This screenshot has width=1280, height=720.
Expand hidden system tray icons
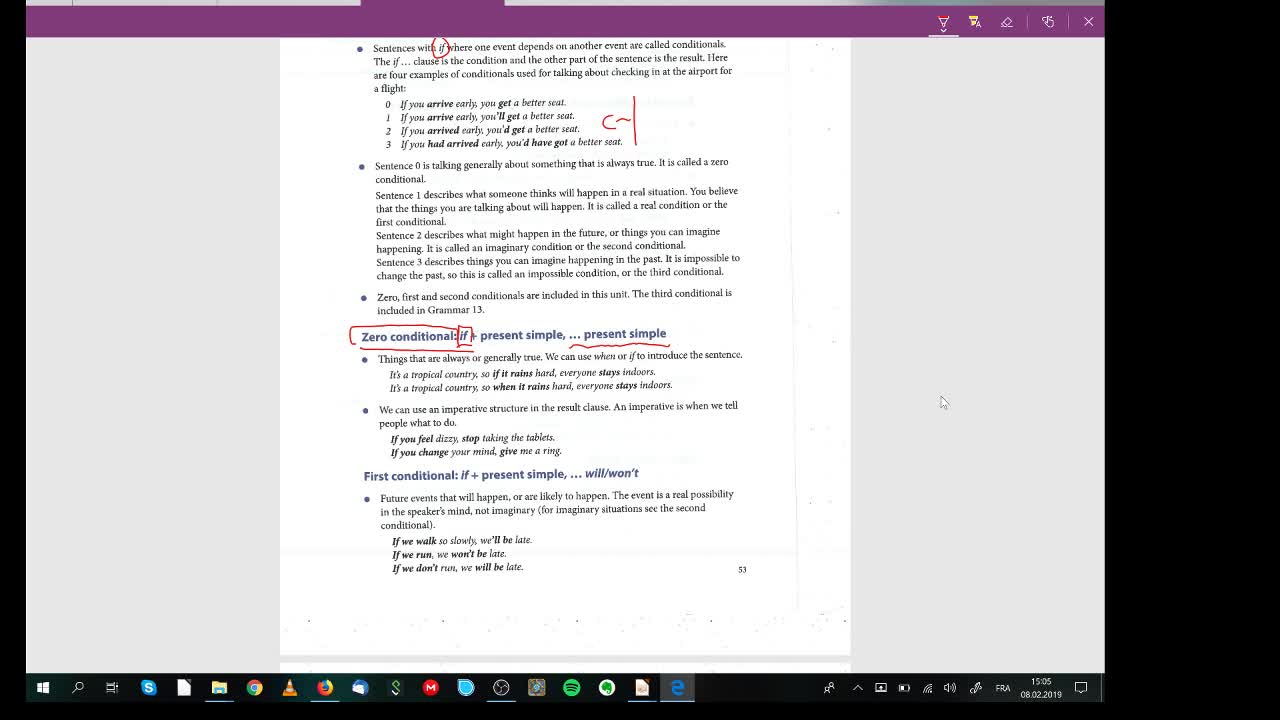click(x=857, y=688)
